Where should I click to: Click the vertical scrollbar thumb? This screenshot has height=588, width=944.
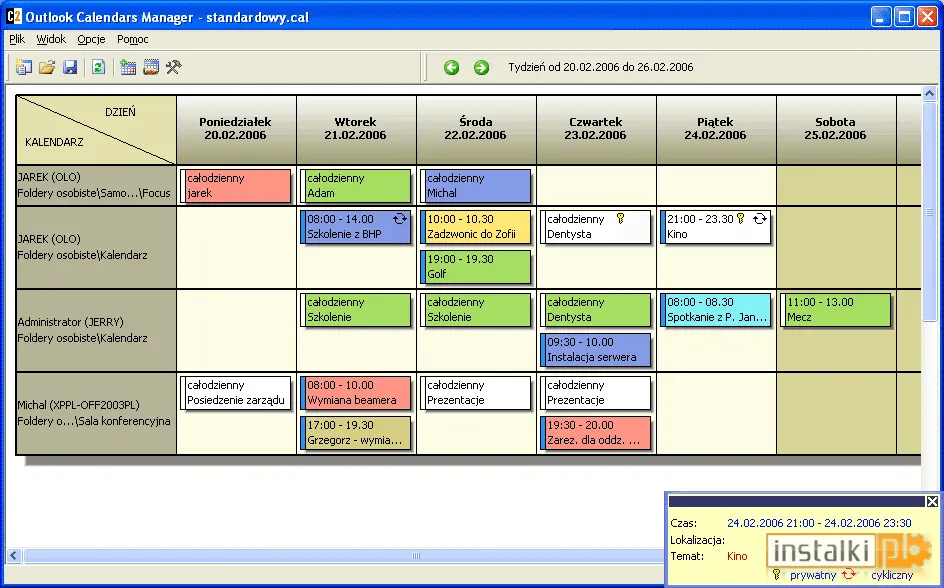coord(929,211)
